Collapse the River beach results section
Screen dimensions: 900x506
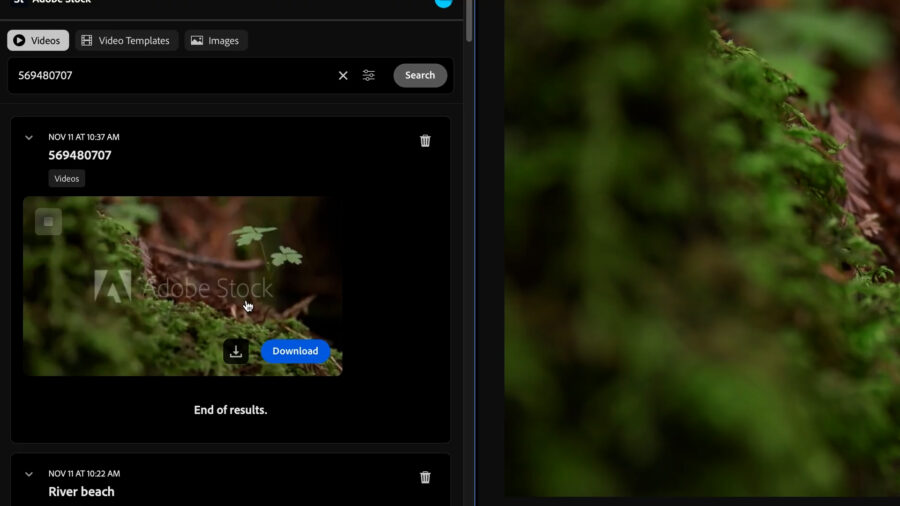click(29, 474)
